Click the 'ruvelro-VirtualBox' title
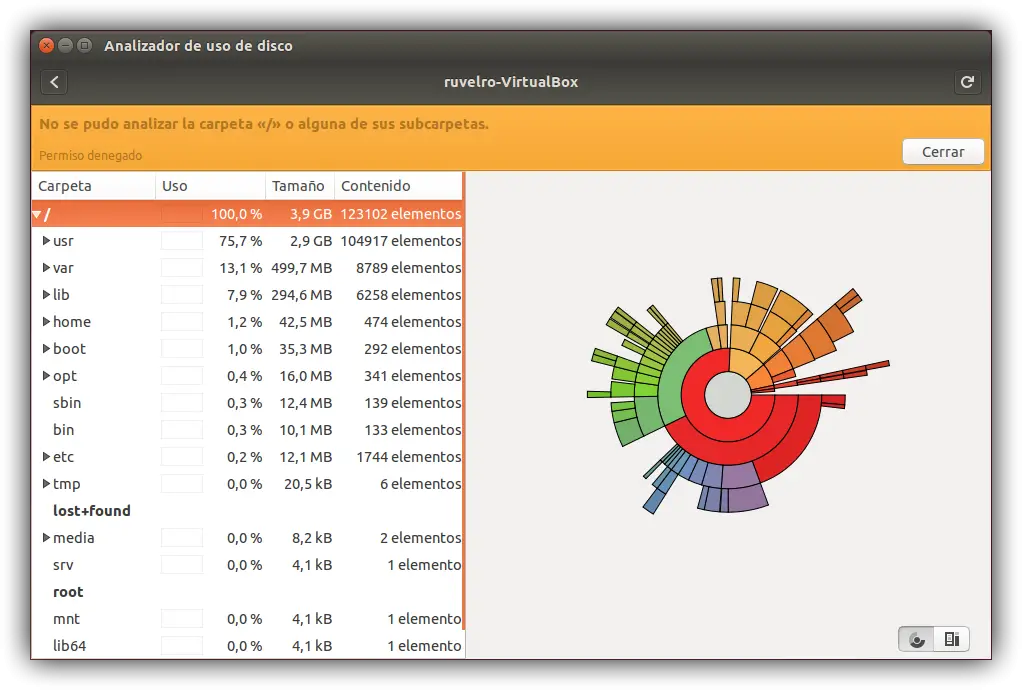The height and width of the screenshot is (690, 1022). [x=511, y=82]
